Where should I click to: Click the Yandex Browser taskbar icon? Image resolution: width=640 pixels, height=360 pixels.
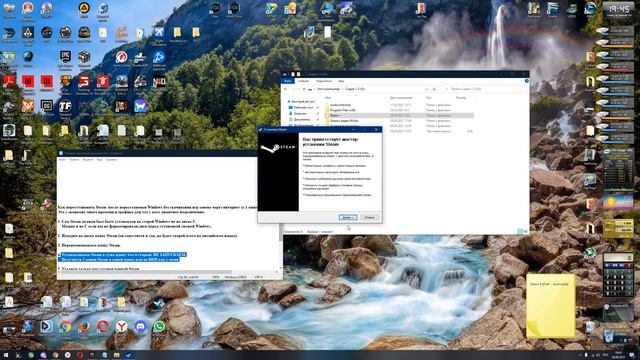[67, 355]
